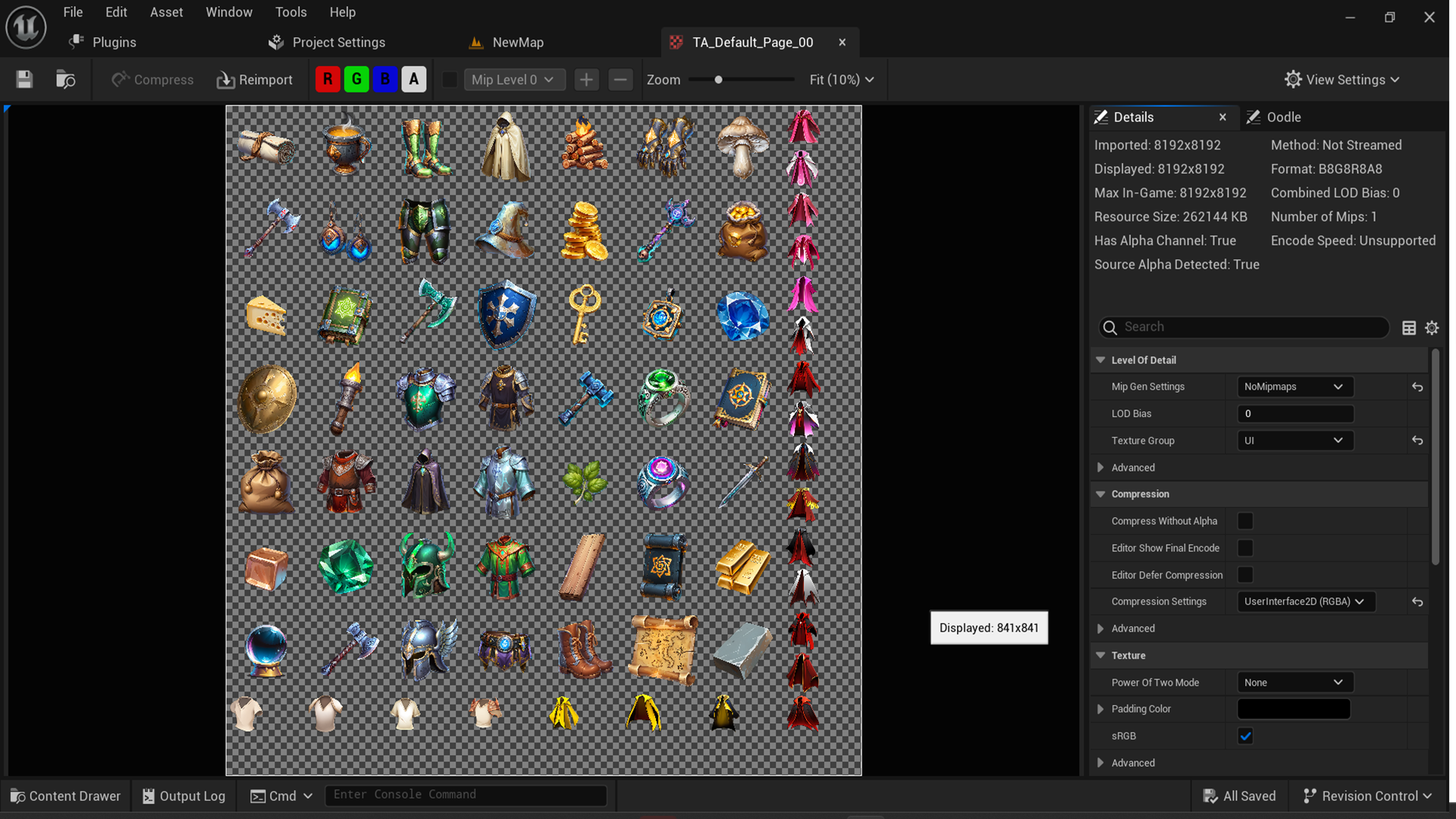Toggle the blue channel B button
Image resolution: width=1456 pixels, height=819 pixels.
tap(385, 79)
